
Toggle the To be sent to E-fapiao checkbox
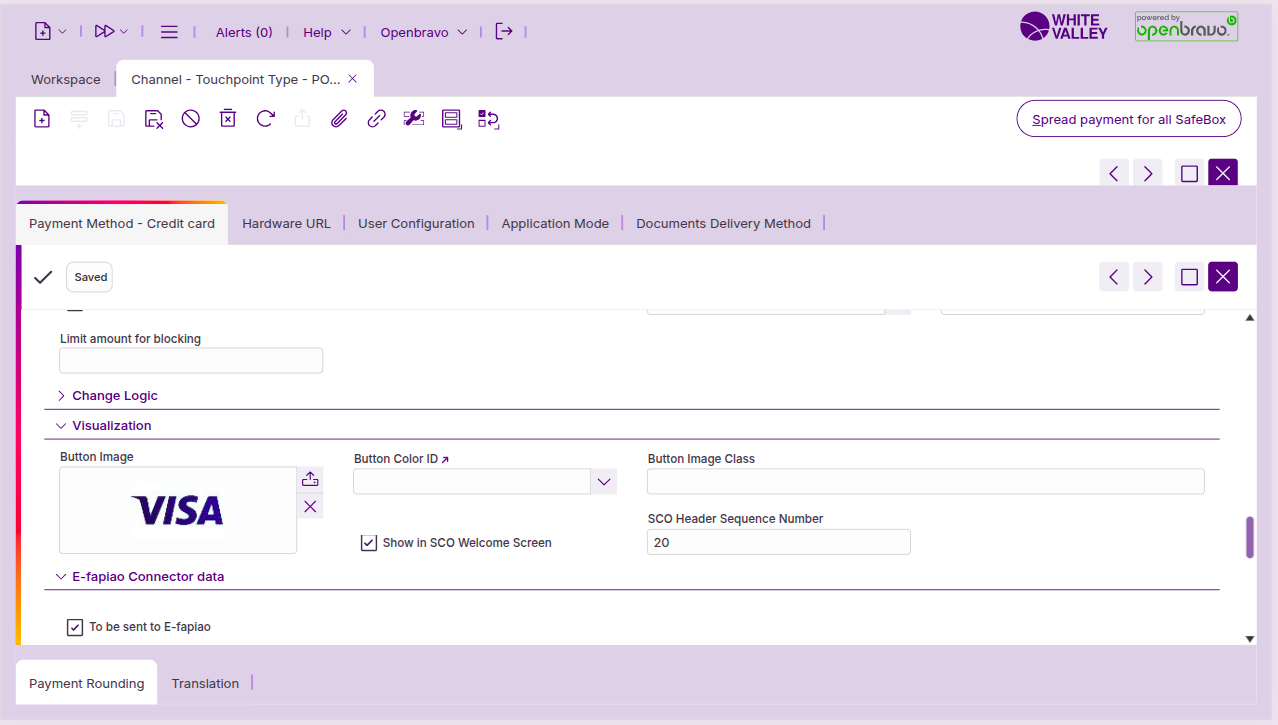tap(75, 627)
